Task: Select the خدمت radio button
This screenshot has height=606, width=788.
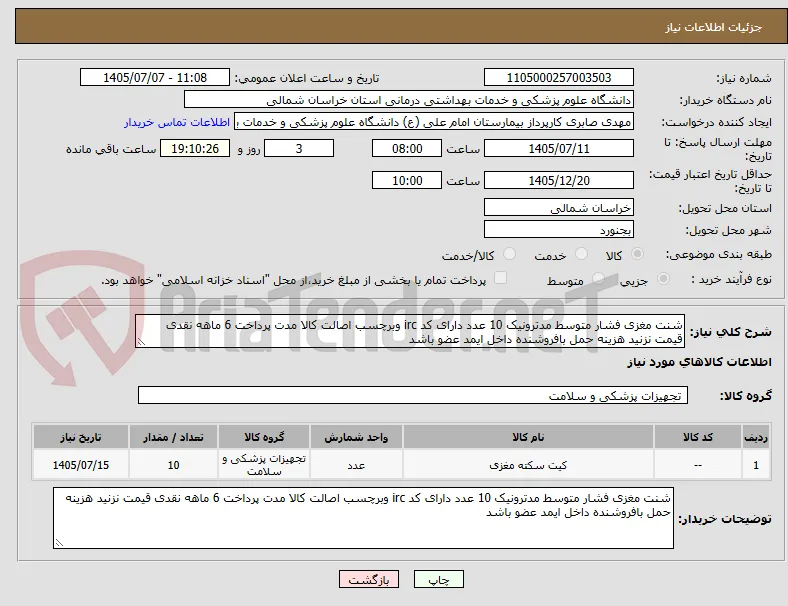Action: tap(581, 254)
